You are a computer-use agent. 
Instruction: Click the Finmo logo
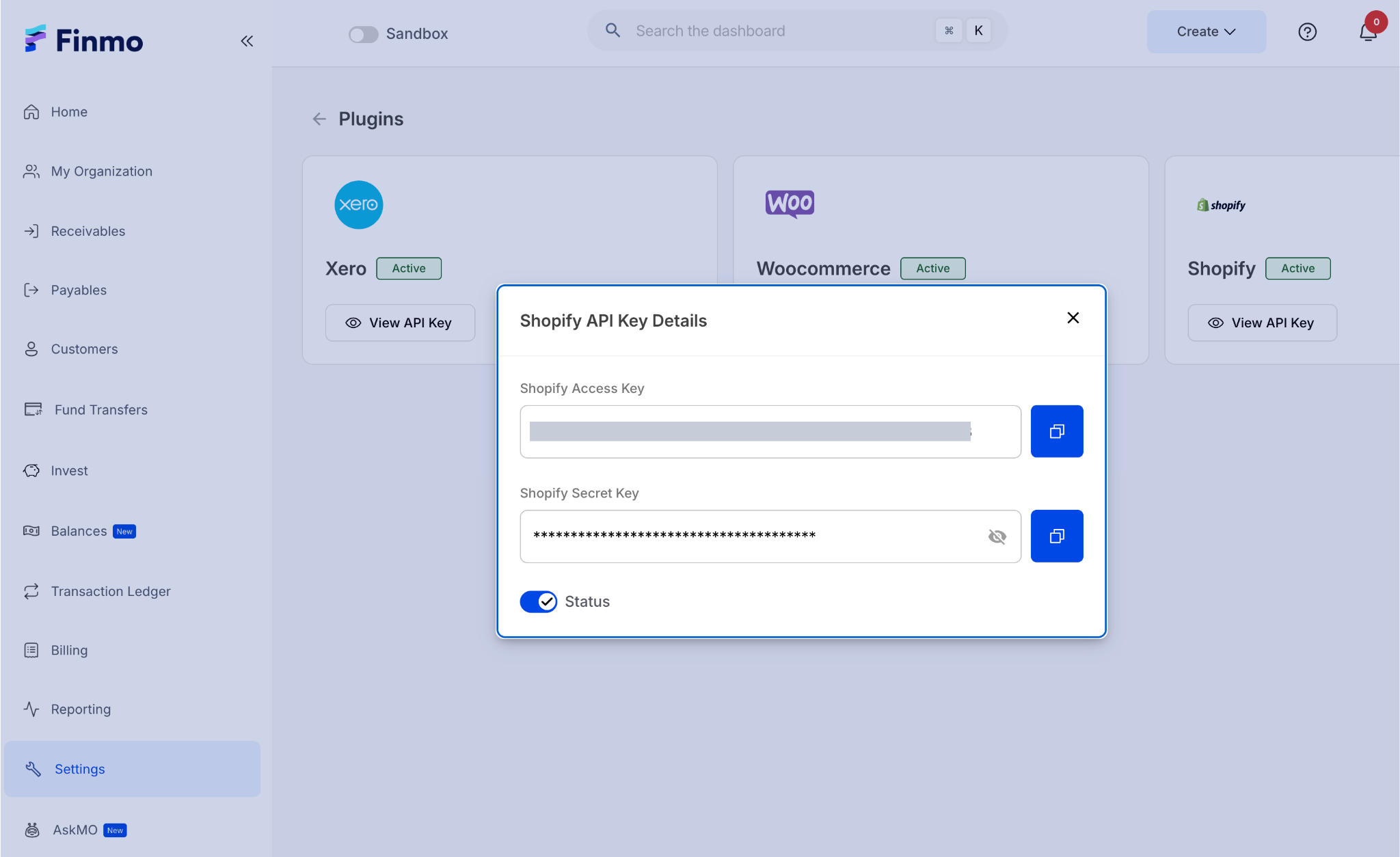pyautogui.click(x=83, y=40)
